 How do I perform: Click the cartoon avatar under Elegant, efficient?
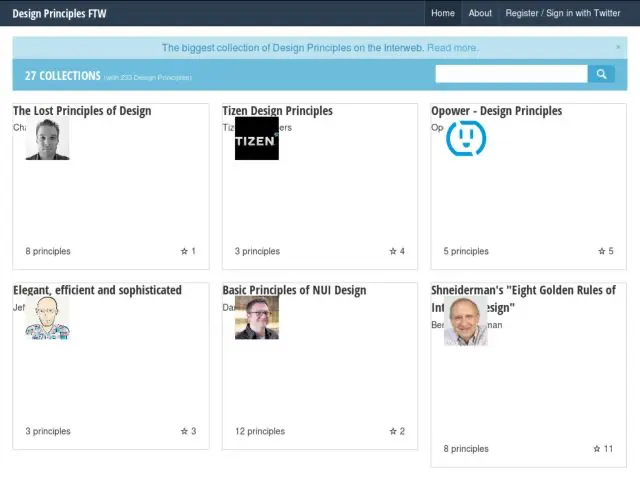[47, 318]
